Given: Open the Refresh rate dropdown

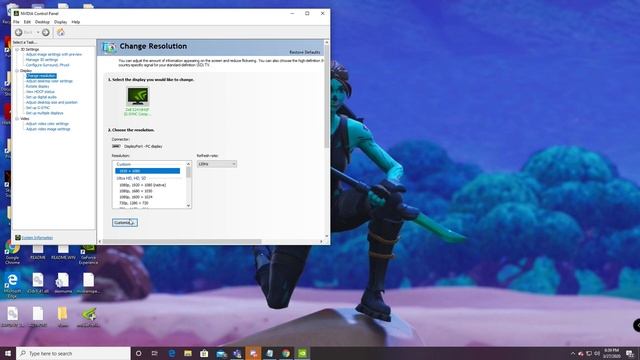Looking at the screenshot, I should pyautogui.click(x=217, y=164).
